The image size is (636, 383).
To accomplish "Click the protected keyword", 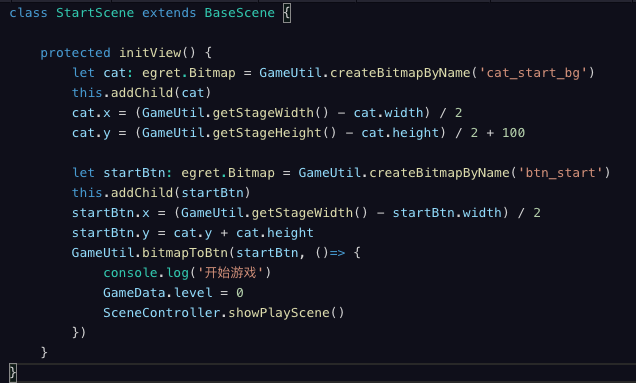I will [x=75, y=53].
